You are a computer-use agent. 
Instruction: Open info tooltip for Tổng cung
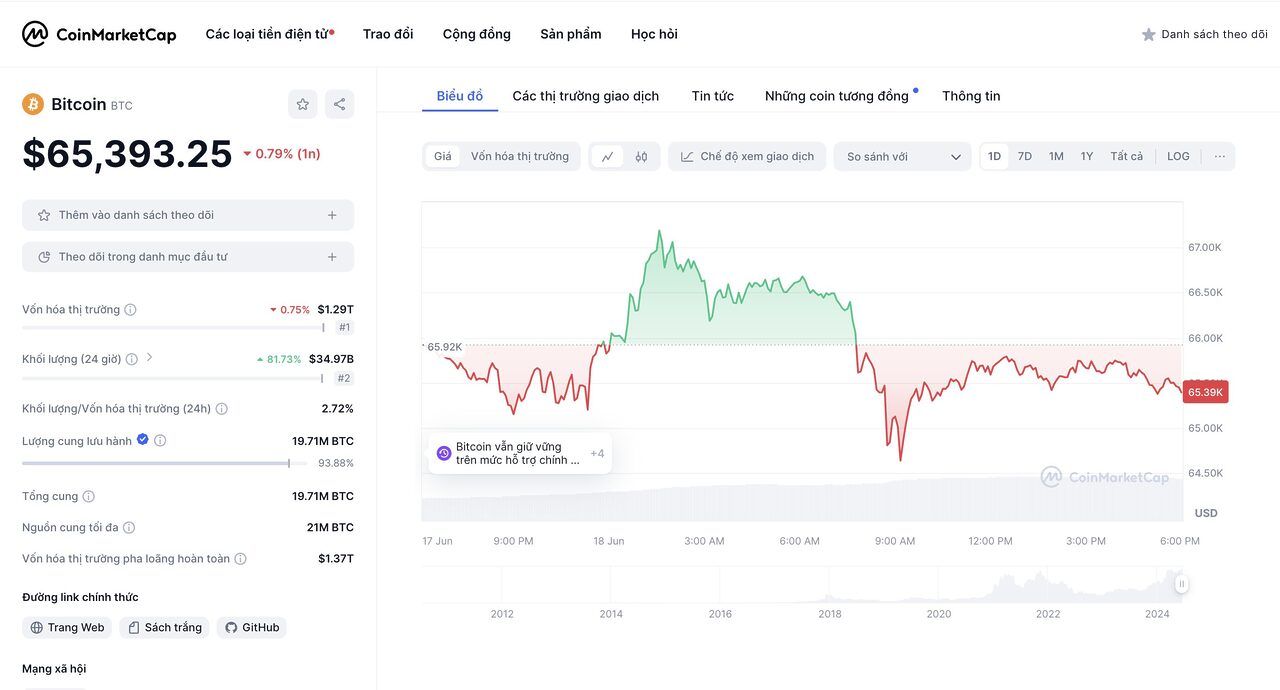(88, 497)
